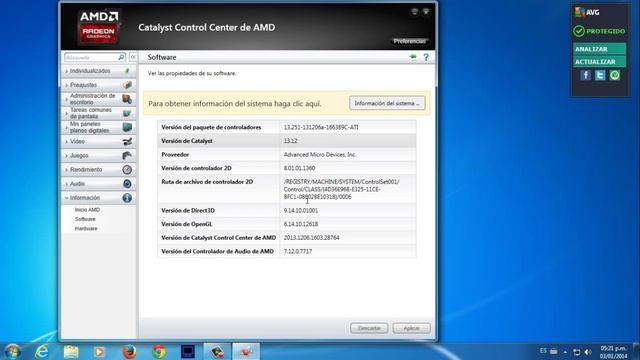Collapse the sidebar with double-arrow button
The image size is (640, 360).
point(133,57)
